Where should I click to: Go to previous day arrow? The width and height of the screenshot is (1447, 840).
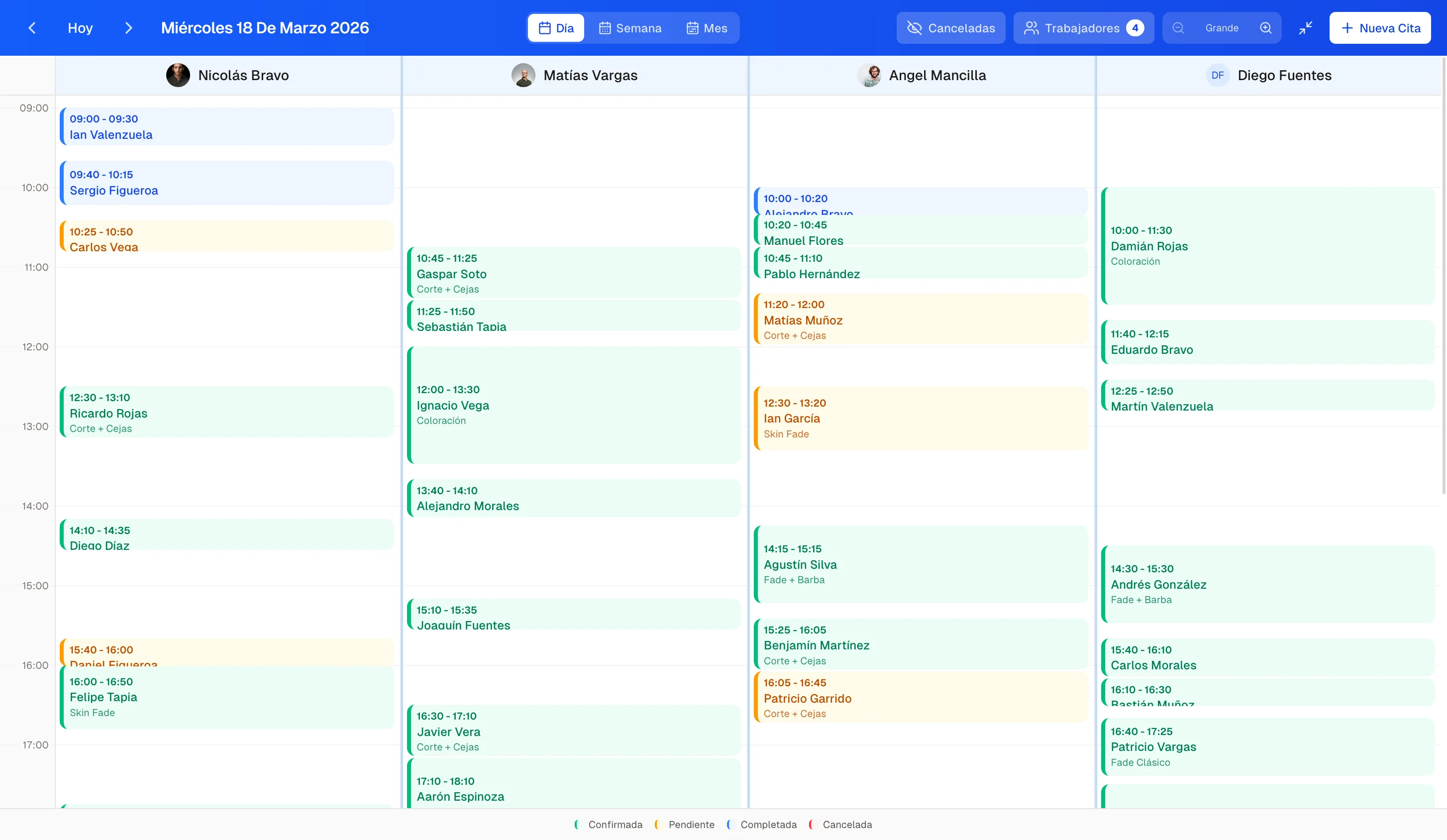click(x=32, y=28)
